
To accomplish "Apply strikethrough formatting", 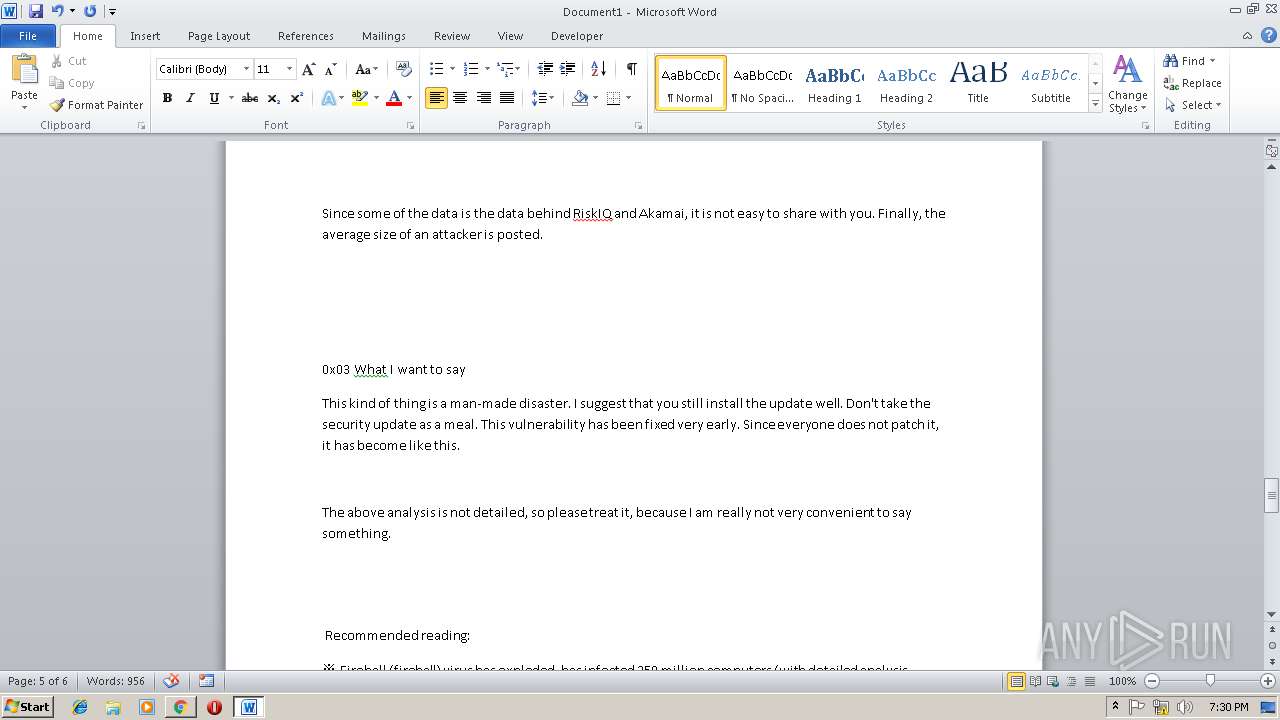I will [250, 98].
